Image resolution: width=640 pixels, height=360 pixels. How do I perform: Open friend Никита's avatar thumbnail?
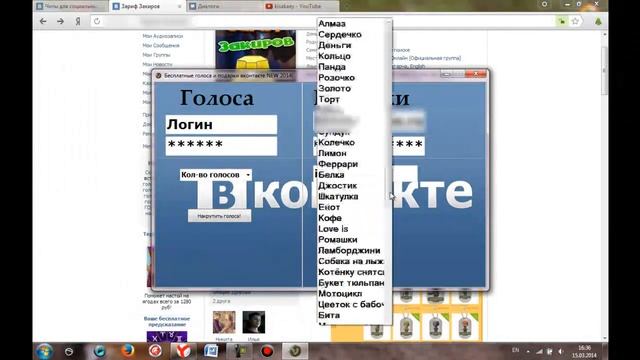pos(224,322)
